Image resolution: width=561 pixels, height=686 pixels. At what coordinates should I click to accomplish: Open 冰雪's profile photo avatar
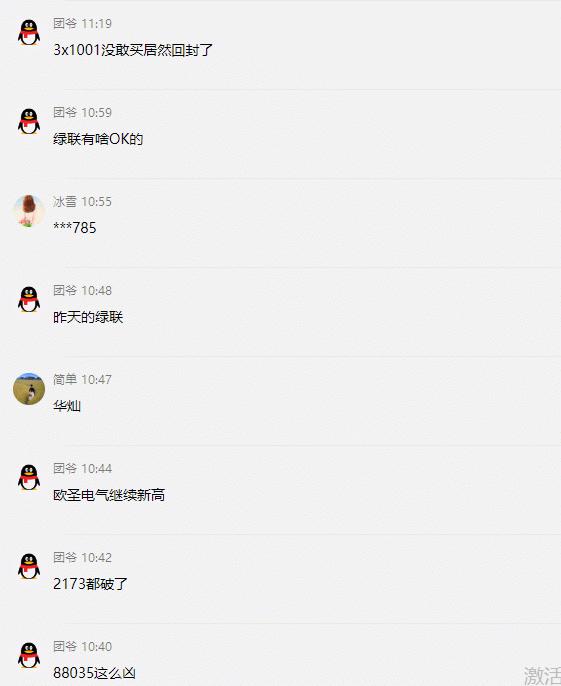pos(29,211)
